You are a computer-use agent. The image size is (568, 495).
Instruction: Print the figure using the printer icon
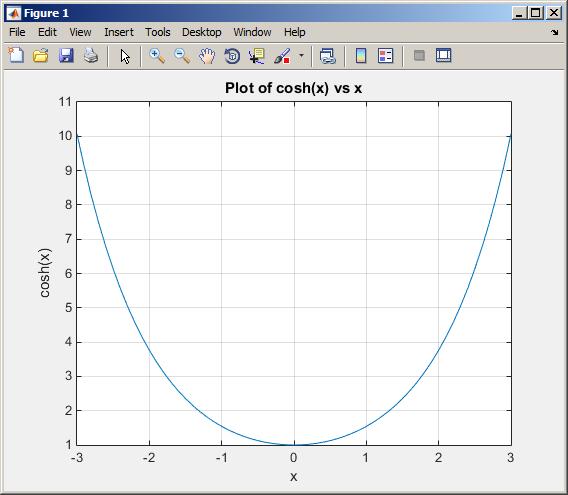point(91,56)
